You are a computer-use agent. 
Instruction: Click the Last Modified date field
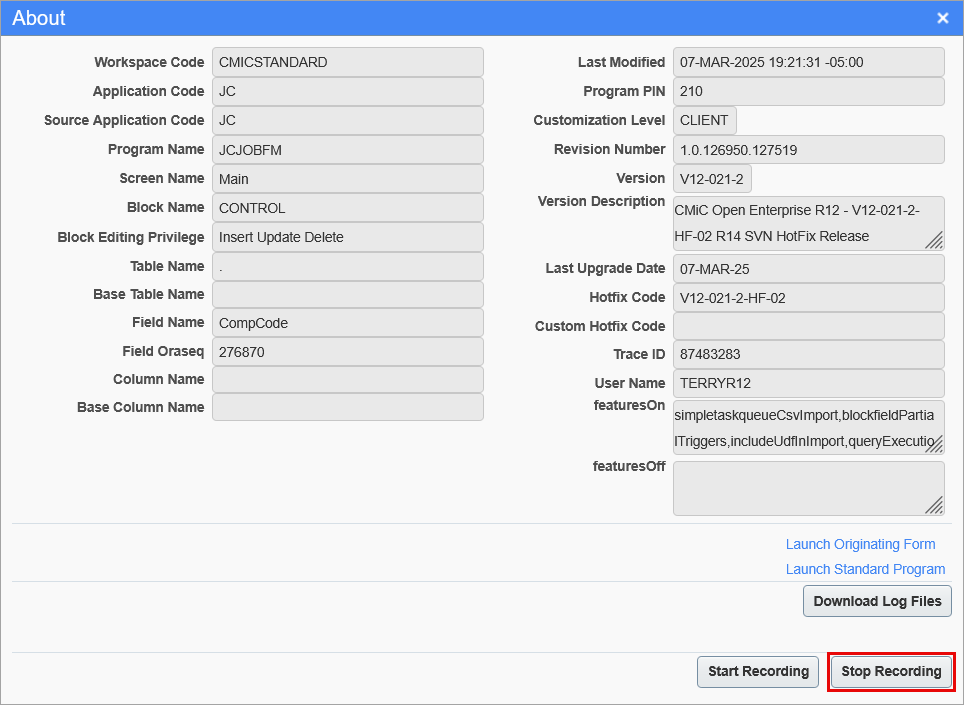(x=808, y=62)
